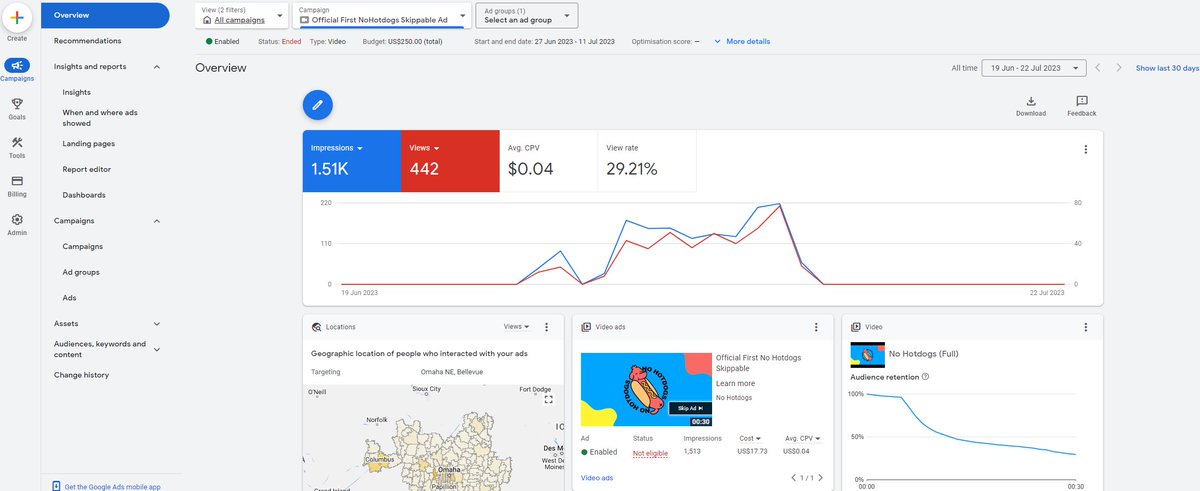Click the Avg. CPV metric tile
Image resolution: width=1200 pixels, height=491 pixels.
pyautogui.click(x=548, y=160)
